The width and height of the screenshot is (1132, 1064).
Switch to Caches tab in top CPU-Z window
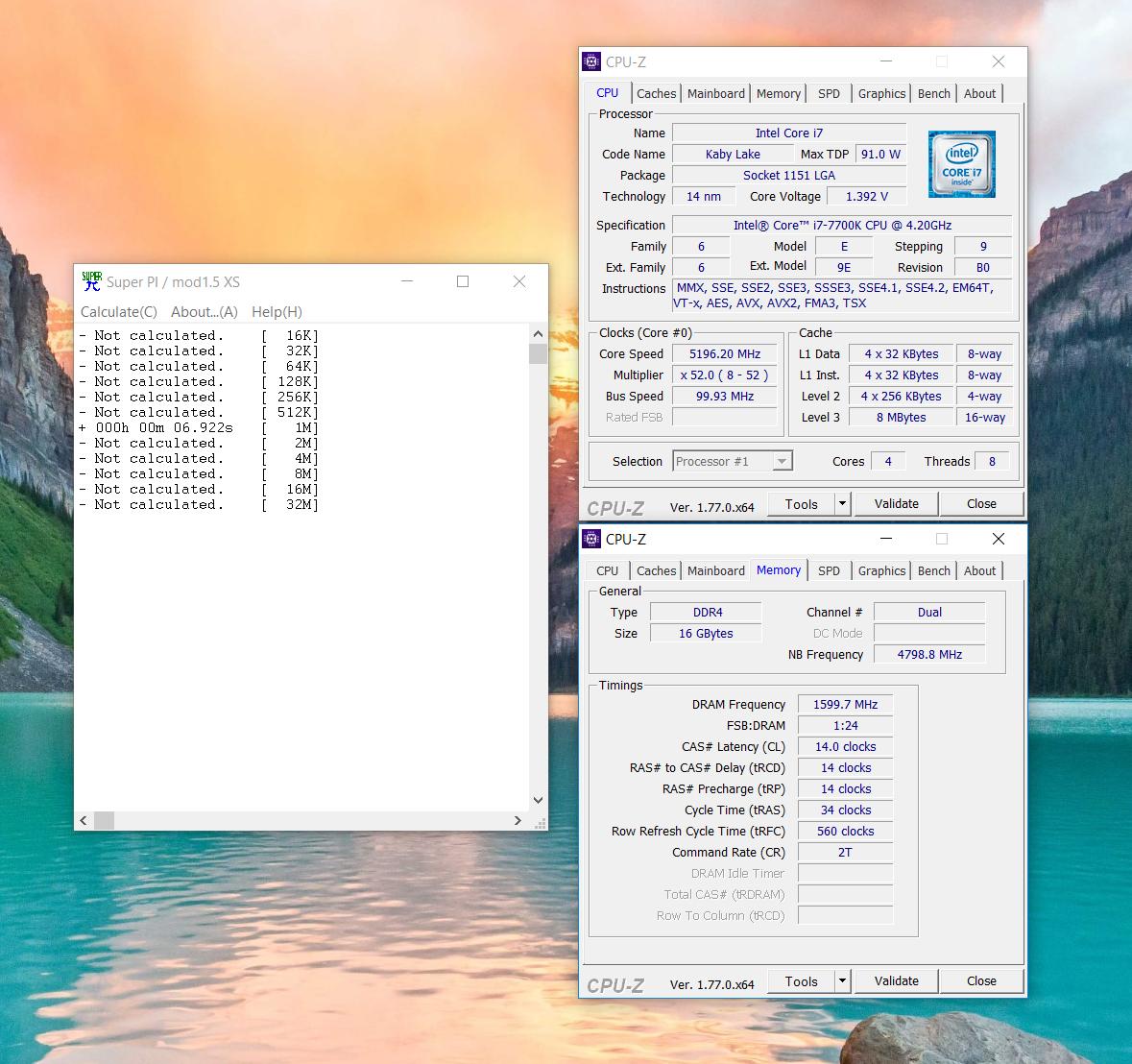coord(656,93)
